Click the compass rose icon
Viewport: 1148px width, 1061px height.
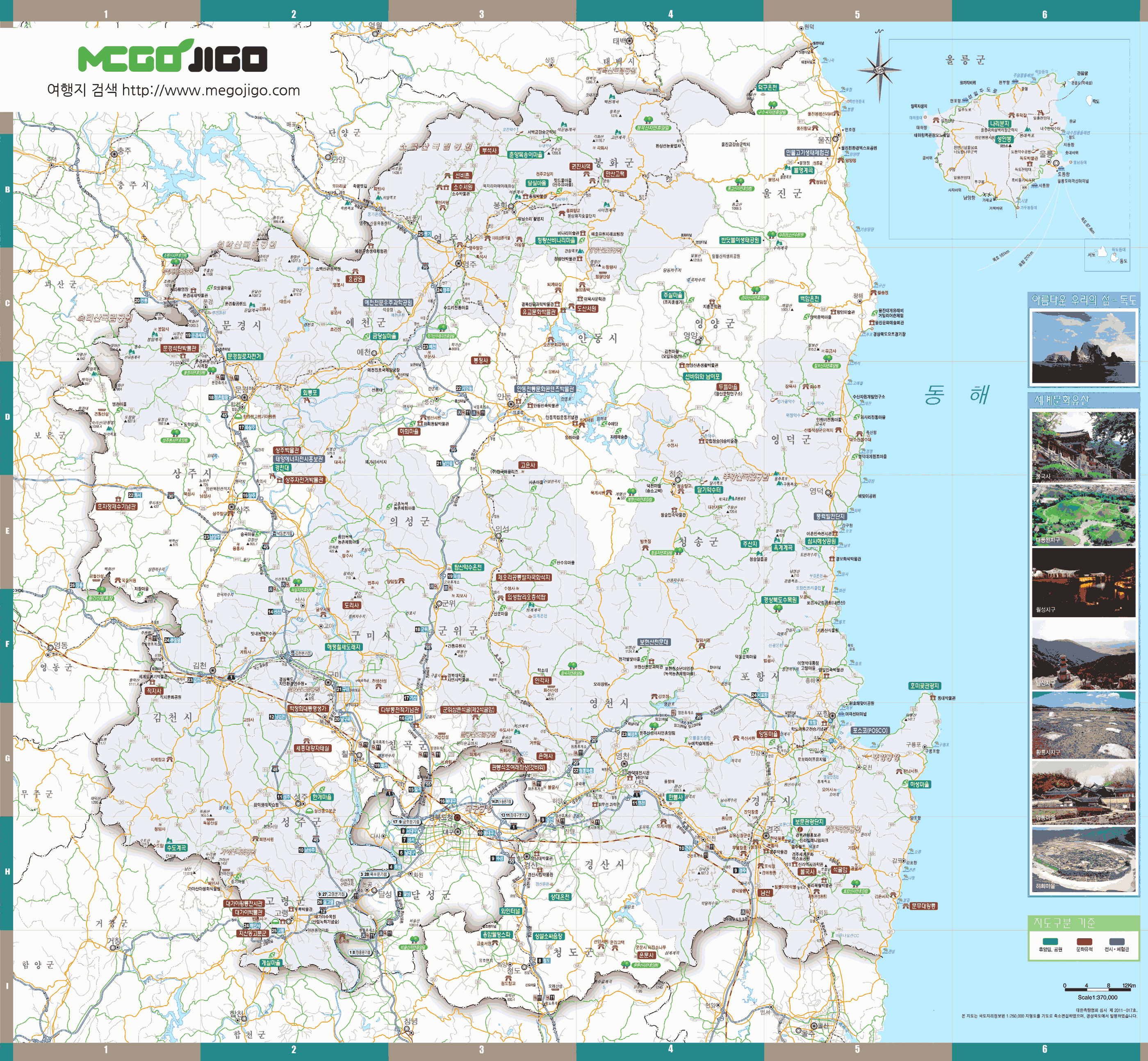tap(879, 70)
